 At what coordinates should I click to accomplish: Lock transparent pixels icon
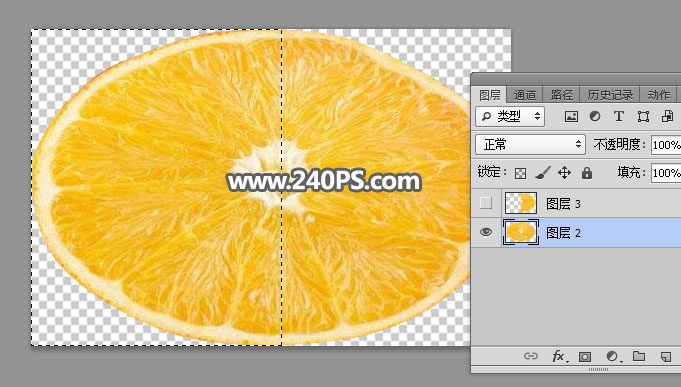pos(520,173)
